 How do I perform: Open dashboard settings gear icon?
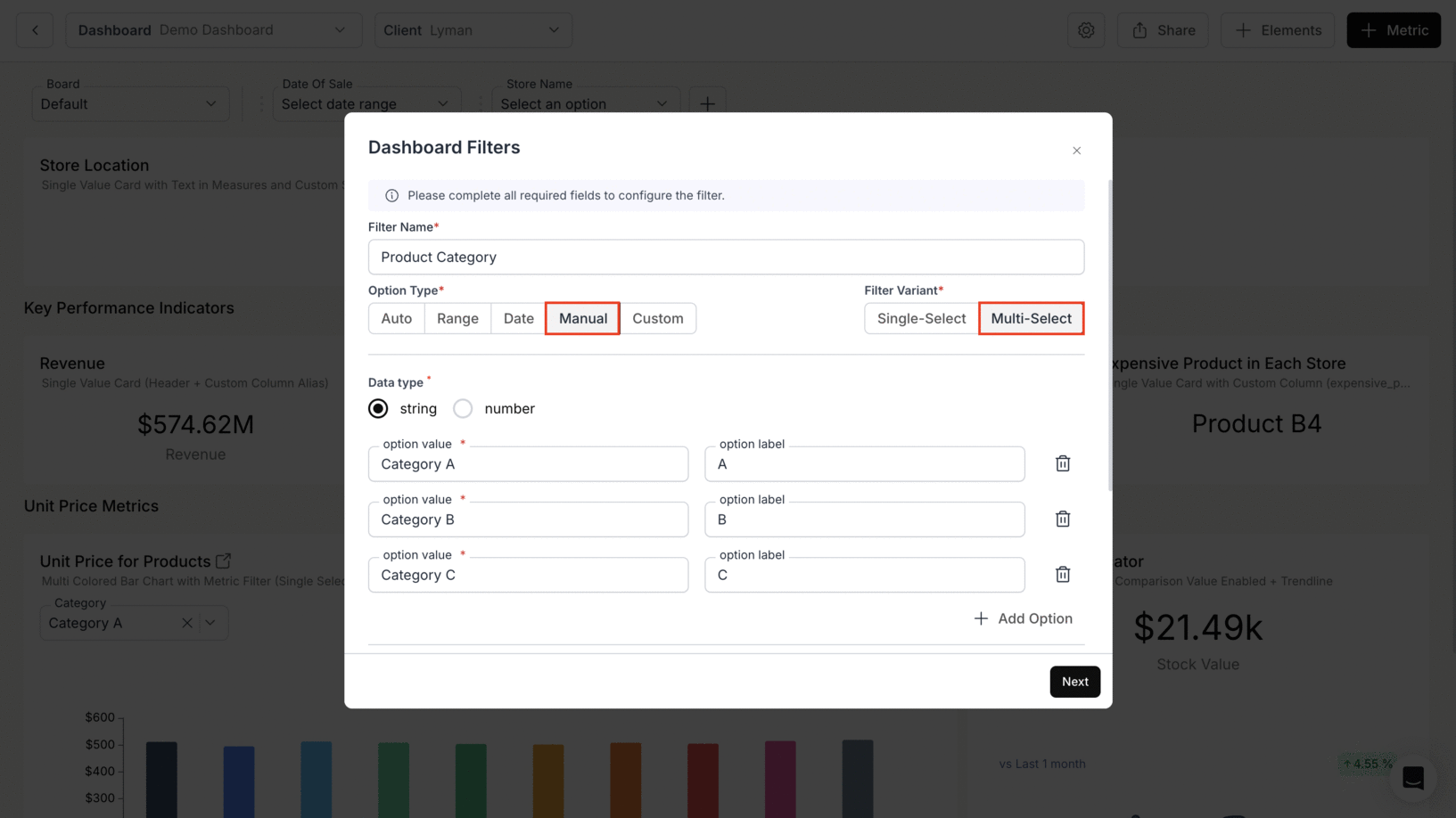click(1085, 30)
